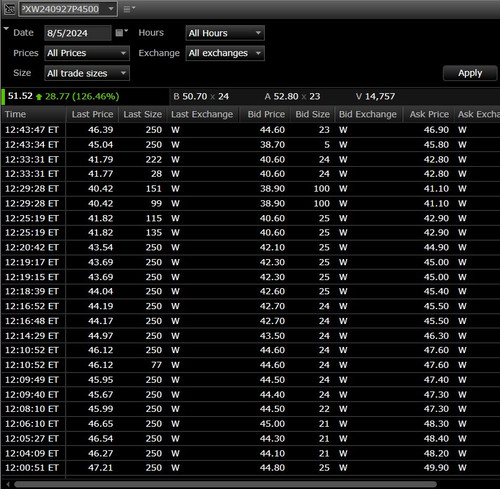
Task: Click last price 45.95
Action: click(x=101, y=380)
